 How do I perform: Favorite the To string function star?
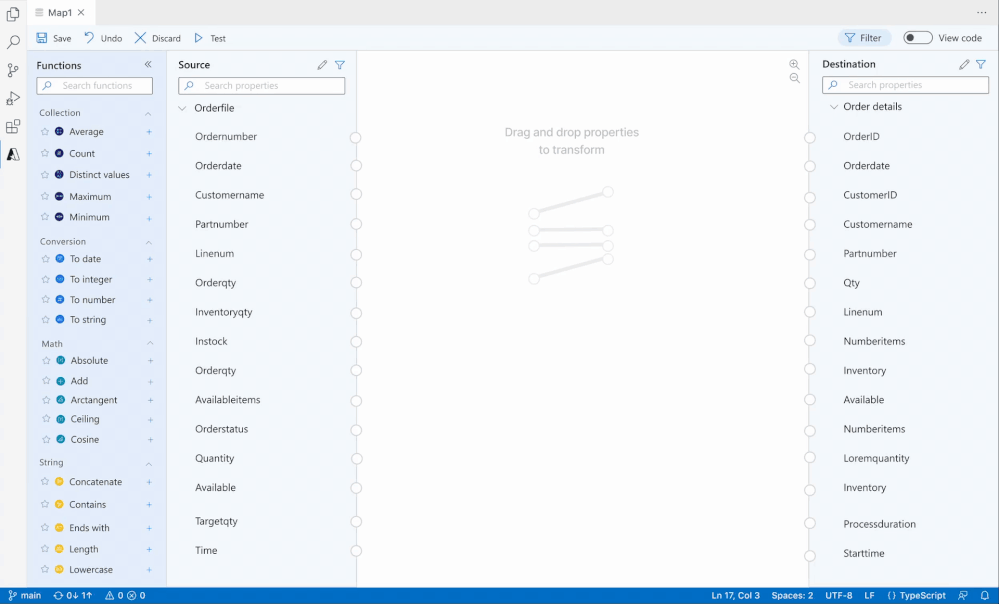coord(45,319)
